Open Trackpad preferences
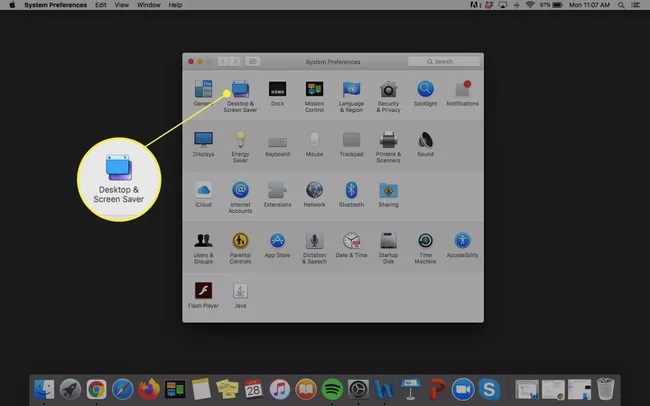Viewport: 650px width, 406px height. 351,144
